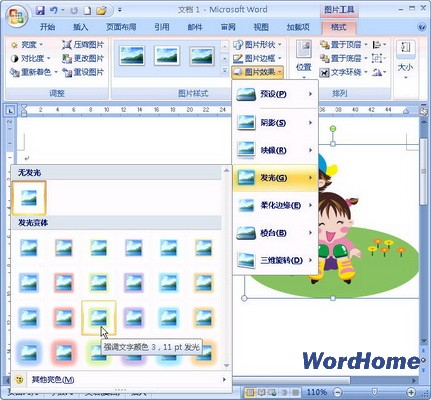Open 文字环绕 text wrapping menu
The height and width of the screenshot is (400, 431).
[x=343, y=72]
